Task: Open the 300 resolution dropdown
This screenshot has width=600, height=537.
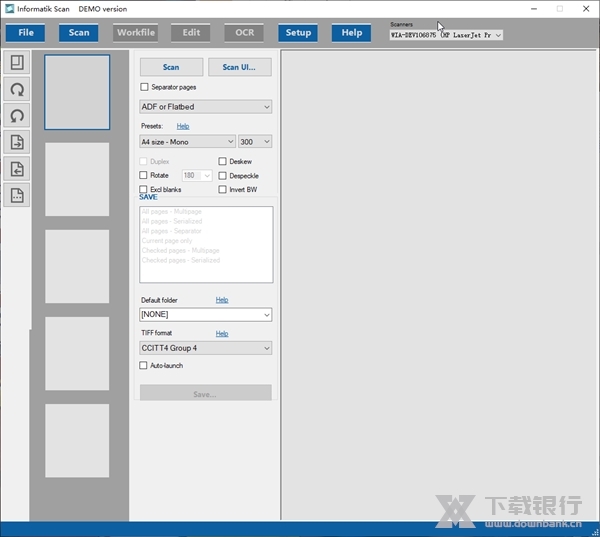Action: point(255,142)
